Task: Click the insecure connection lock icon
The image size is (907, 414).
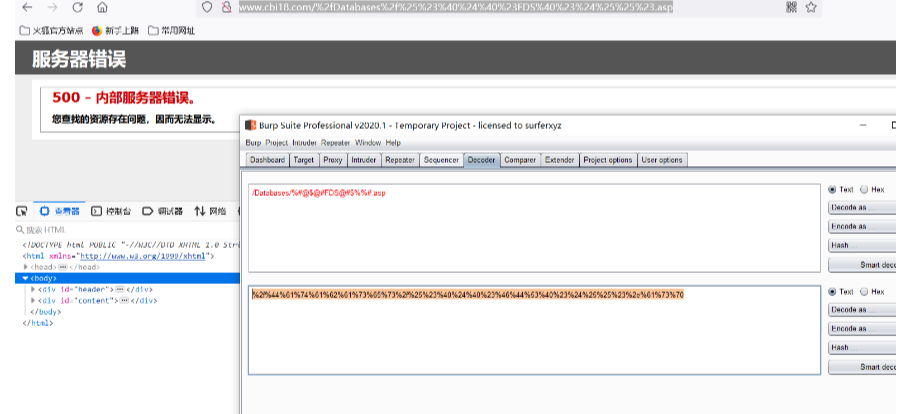Action: 227,7
